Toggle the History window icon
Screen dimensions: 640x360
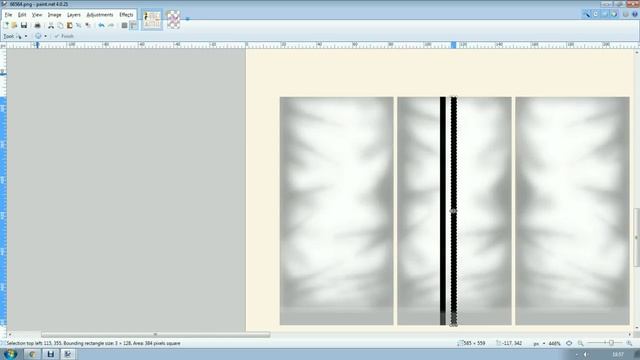pyautogui.click(x=596, y=14)
